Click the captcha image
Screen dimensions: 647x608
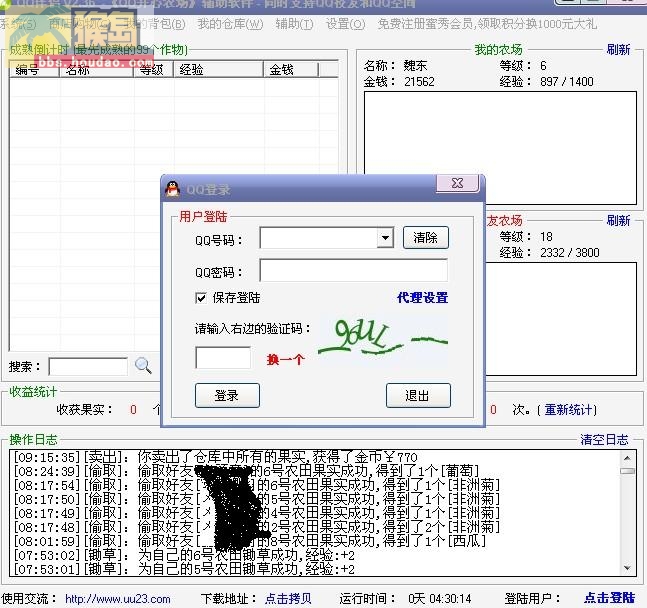383,341
